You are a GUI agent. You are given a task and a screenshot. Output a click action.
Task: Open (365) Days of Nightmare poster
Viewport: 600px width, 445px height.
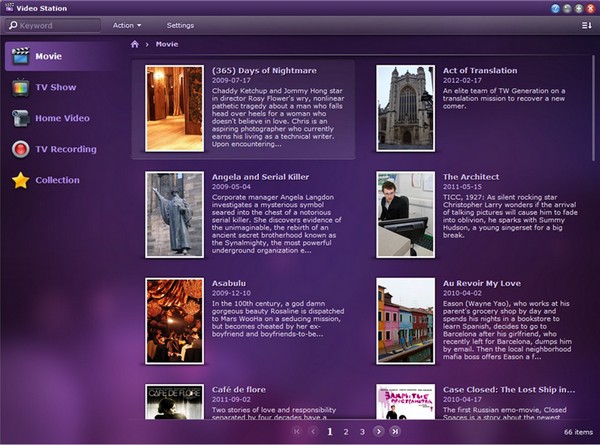174,108
